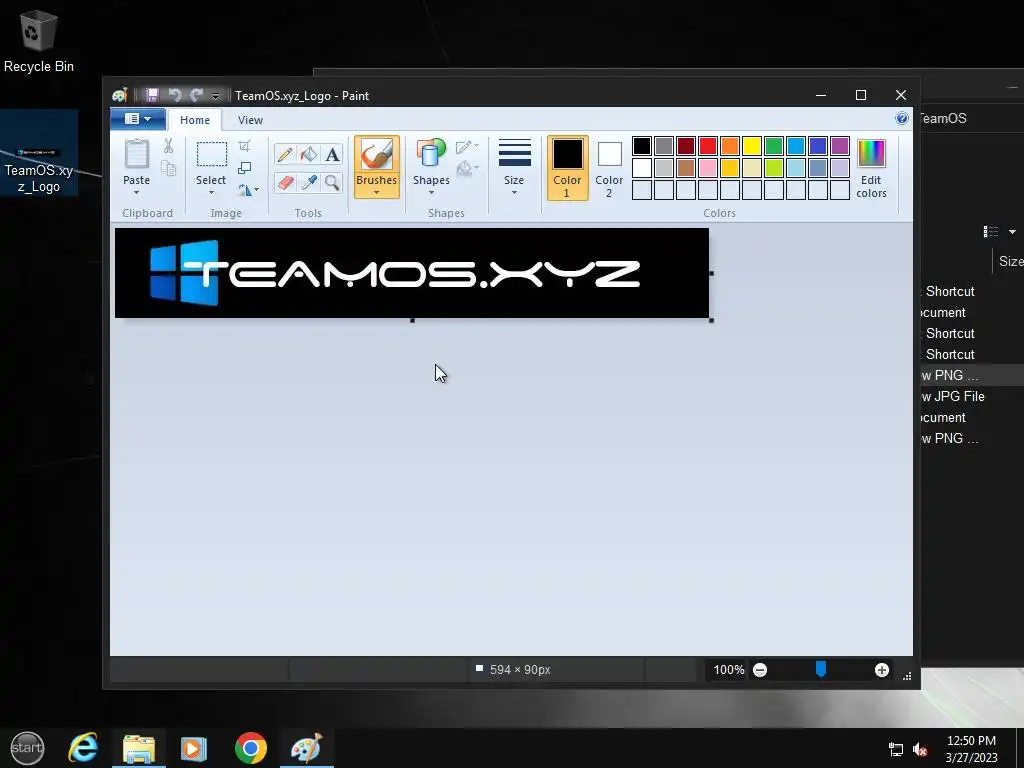Select the Color picker eyedropper tool

(x=308, y=182)
